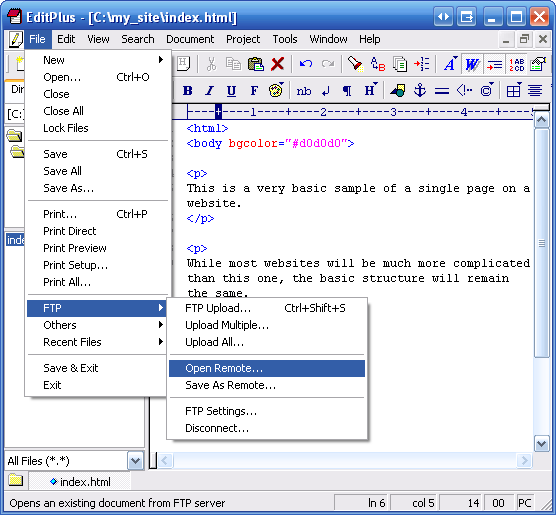The height and width of the screenshot is (515, 556).
Task: Choose Open Remote... in FTP submenu
Action: [x=267, y=368]
